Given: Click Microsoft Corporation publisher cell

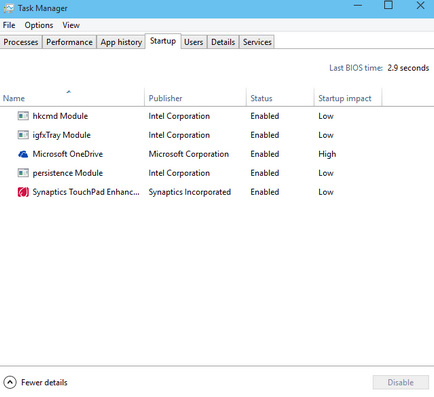Looking at the screenshot, I should click(189, 154).
